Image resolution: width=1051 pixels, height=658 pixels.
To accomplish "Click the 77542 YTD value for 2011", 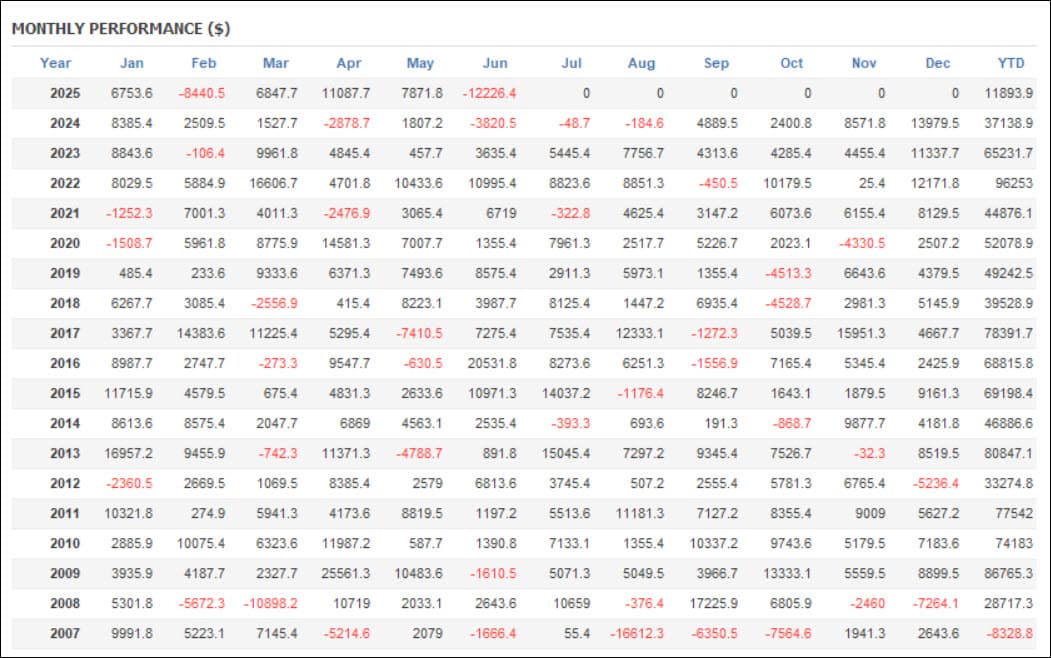I will (x=1013, y=513).
